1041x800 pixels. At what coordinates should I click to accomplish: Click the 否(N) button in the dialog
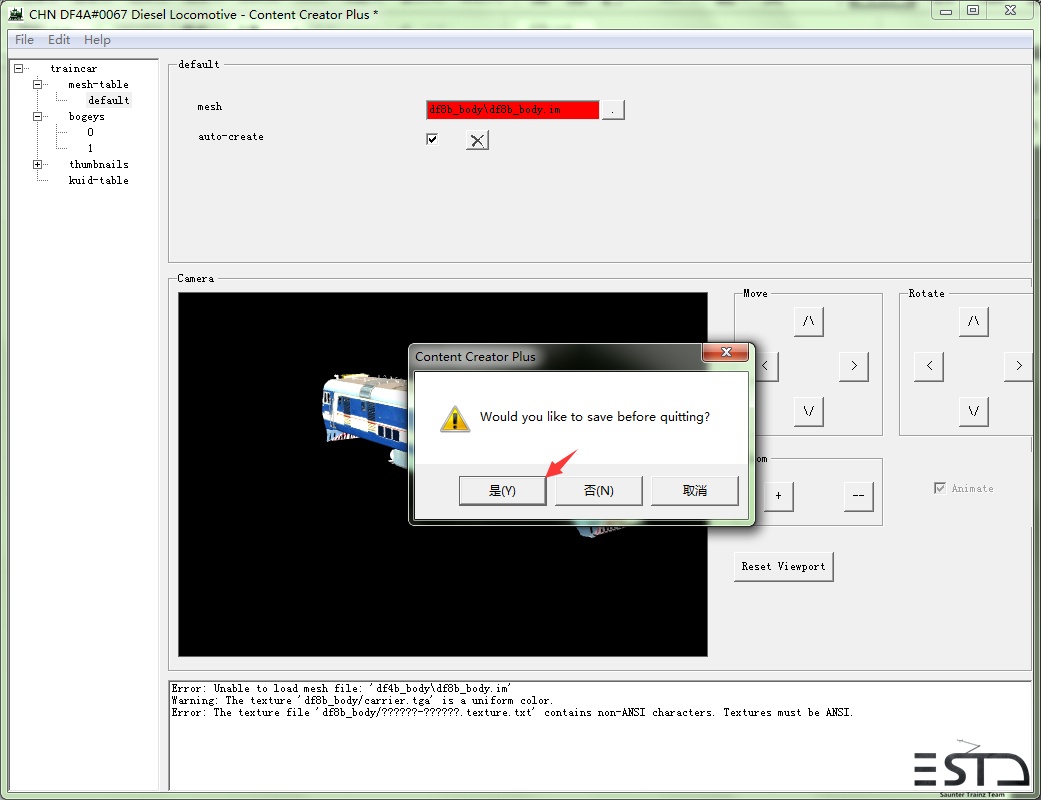tap(598, 491)
